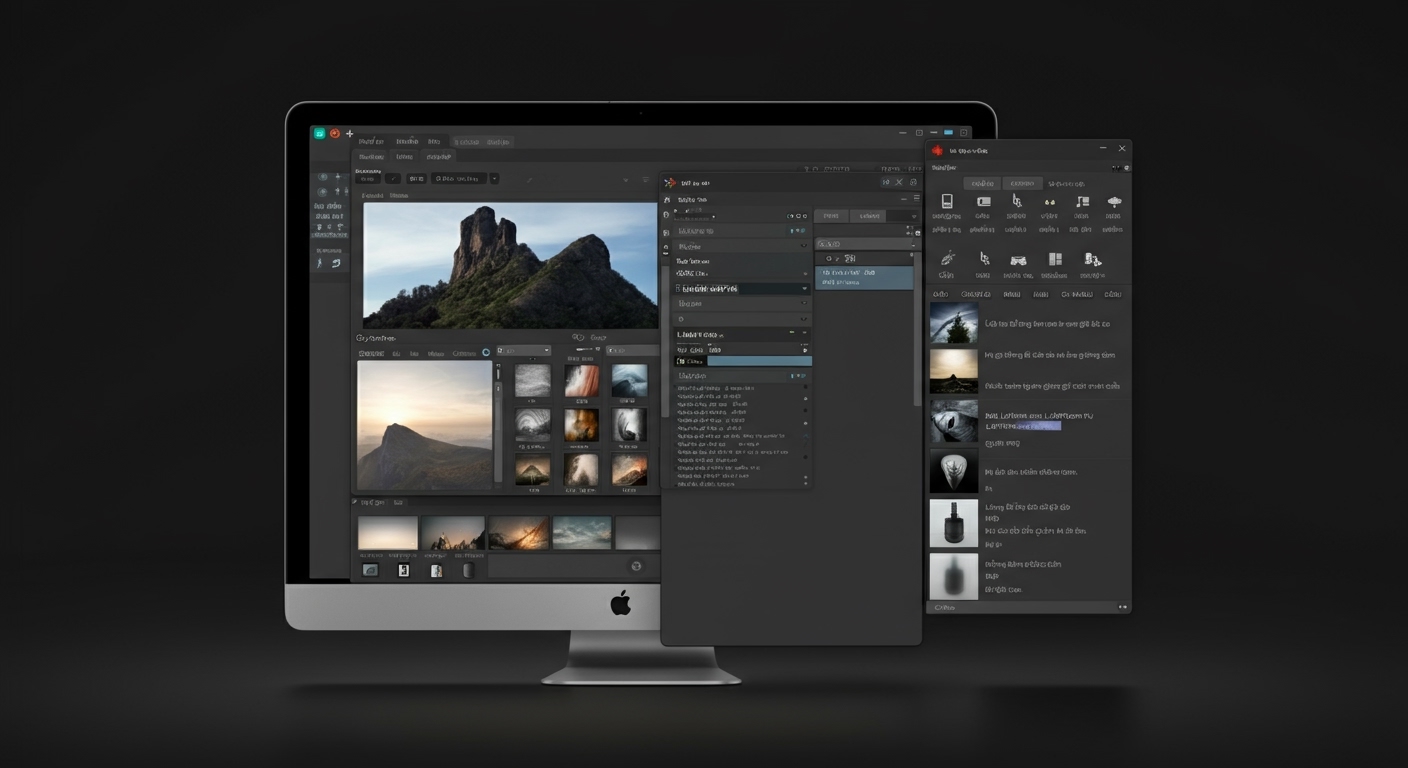Click the gamepad icon in the tools grid
The width and height of the screenshot is (1408, 768).
pos(1018,260)
